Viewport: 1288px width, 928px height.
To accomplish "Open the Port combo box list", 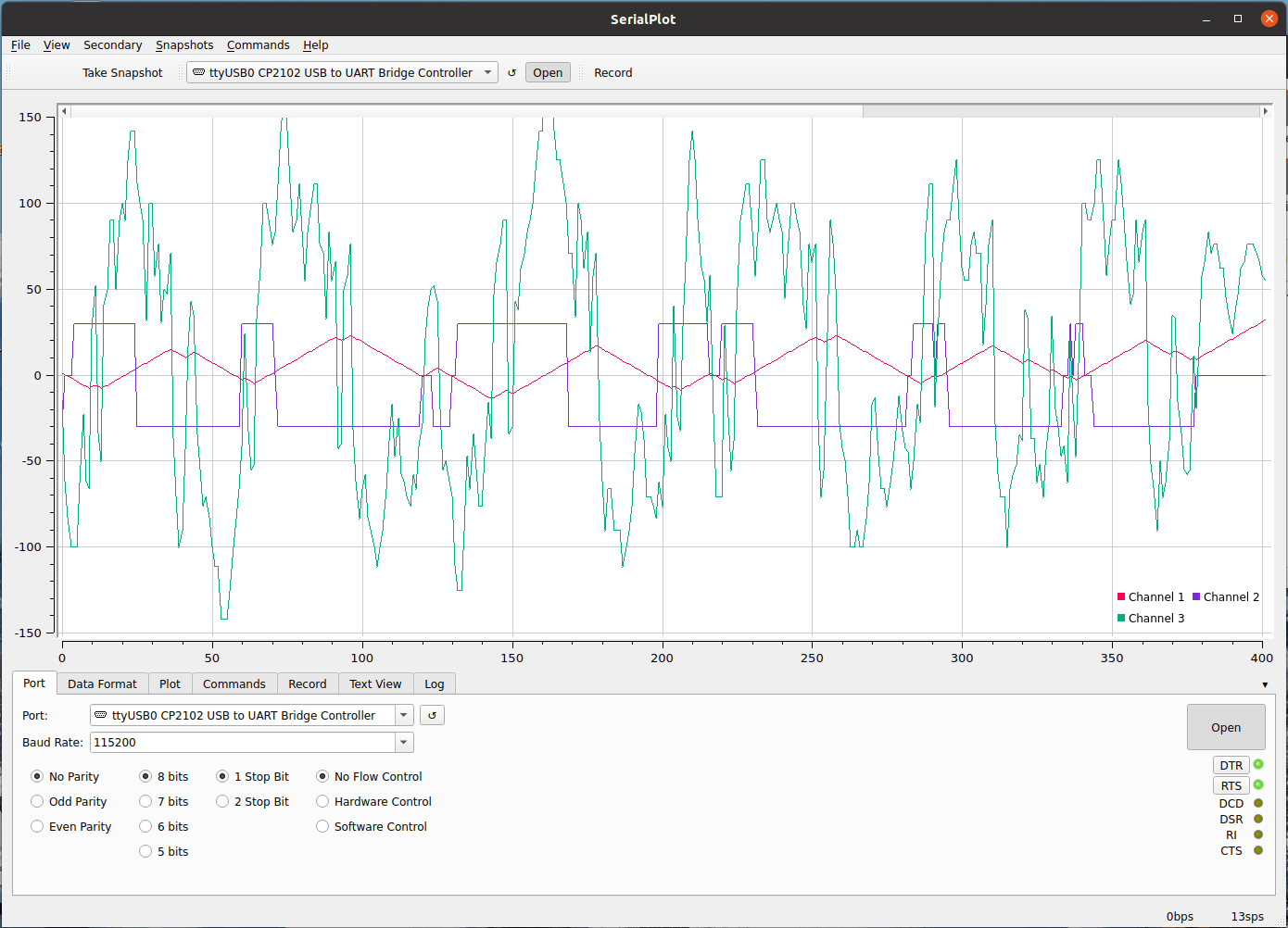I will pos(403,715).
